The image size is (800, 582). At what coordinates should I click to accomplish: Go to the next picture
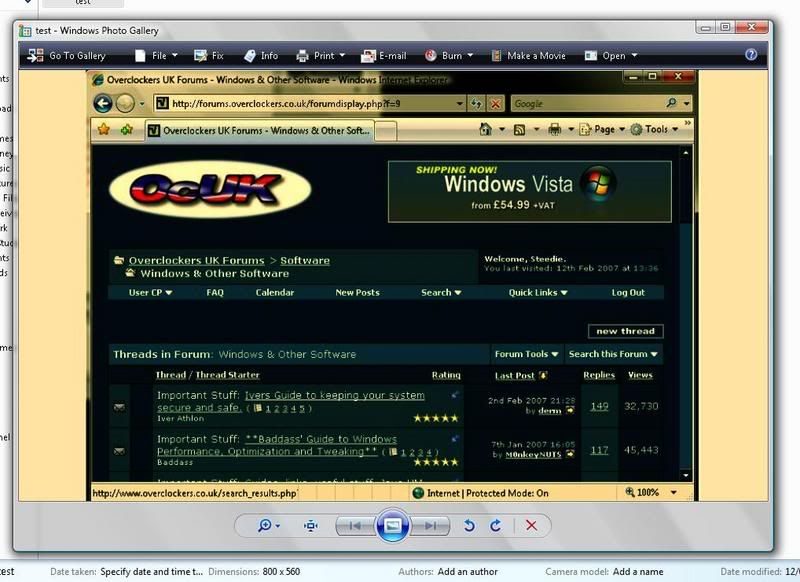[x=430, y=525]
